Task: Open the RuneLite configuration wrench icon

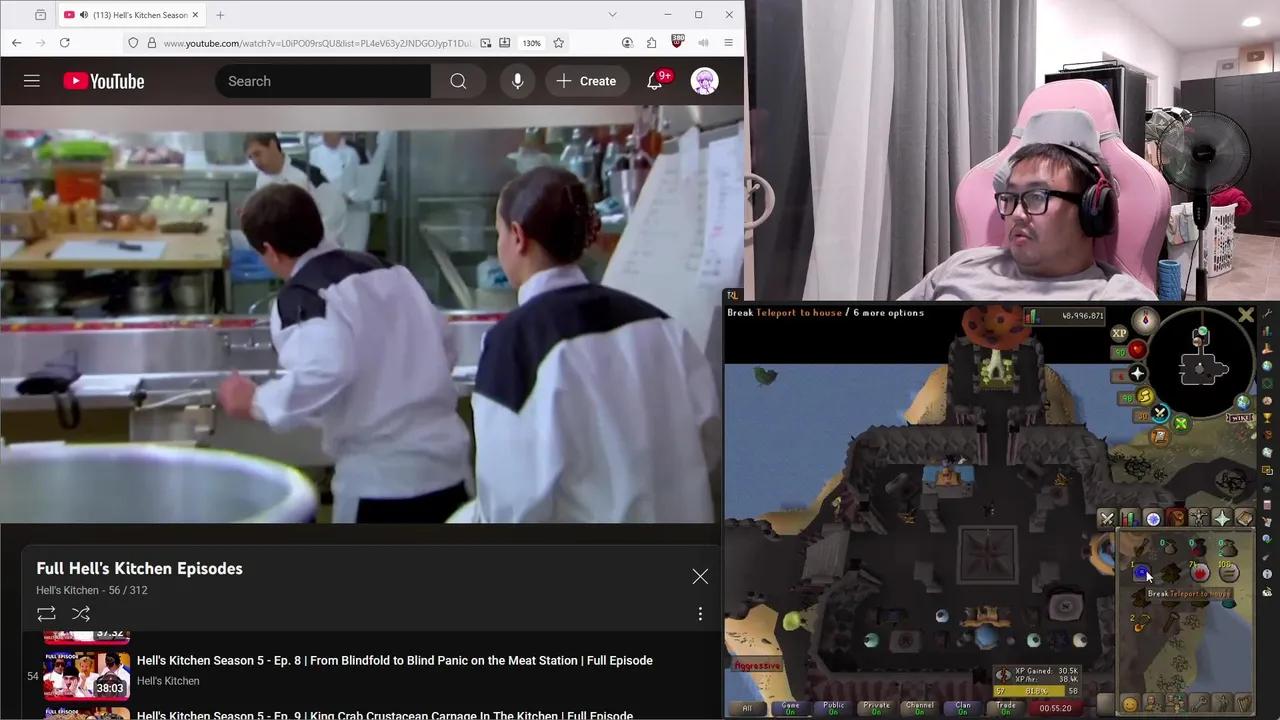Action: tap(1267, 313)
